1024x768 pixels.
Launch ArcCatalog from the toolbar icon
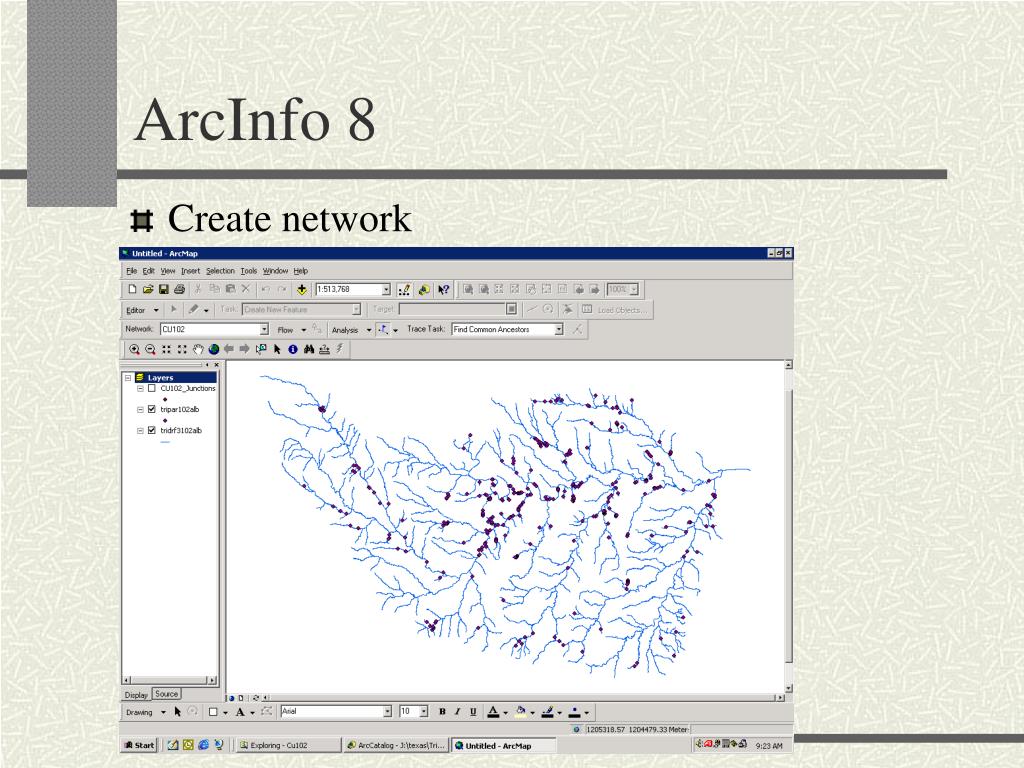(x=424, y=289)
